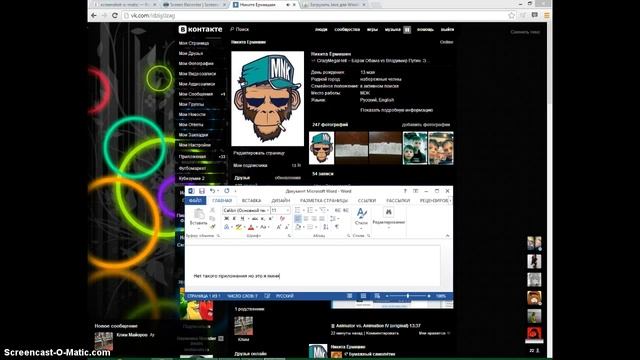Open the Chrome menu hamburger icon
Image resolution: width=640 pixels, height=360 pixels.
coord(547,16)
